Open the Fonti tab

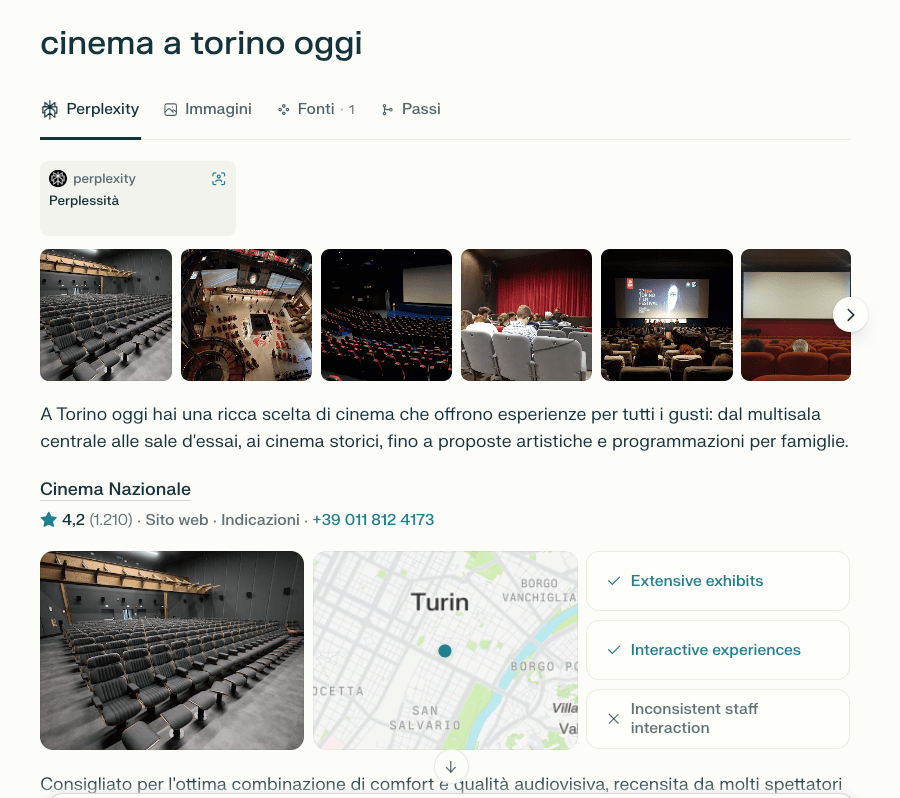(x=316, y=109)
